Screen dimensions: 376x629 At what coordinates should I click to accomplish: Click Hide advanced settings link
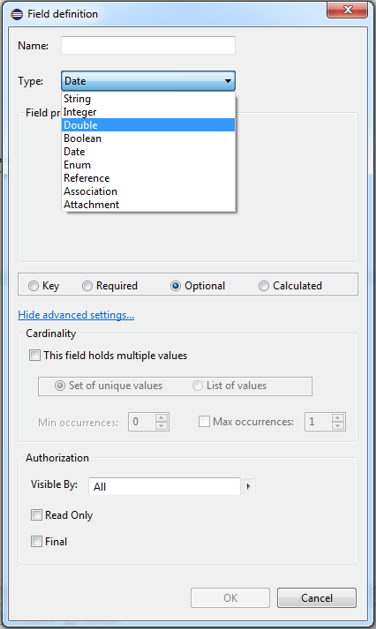[x=76, y=315]
